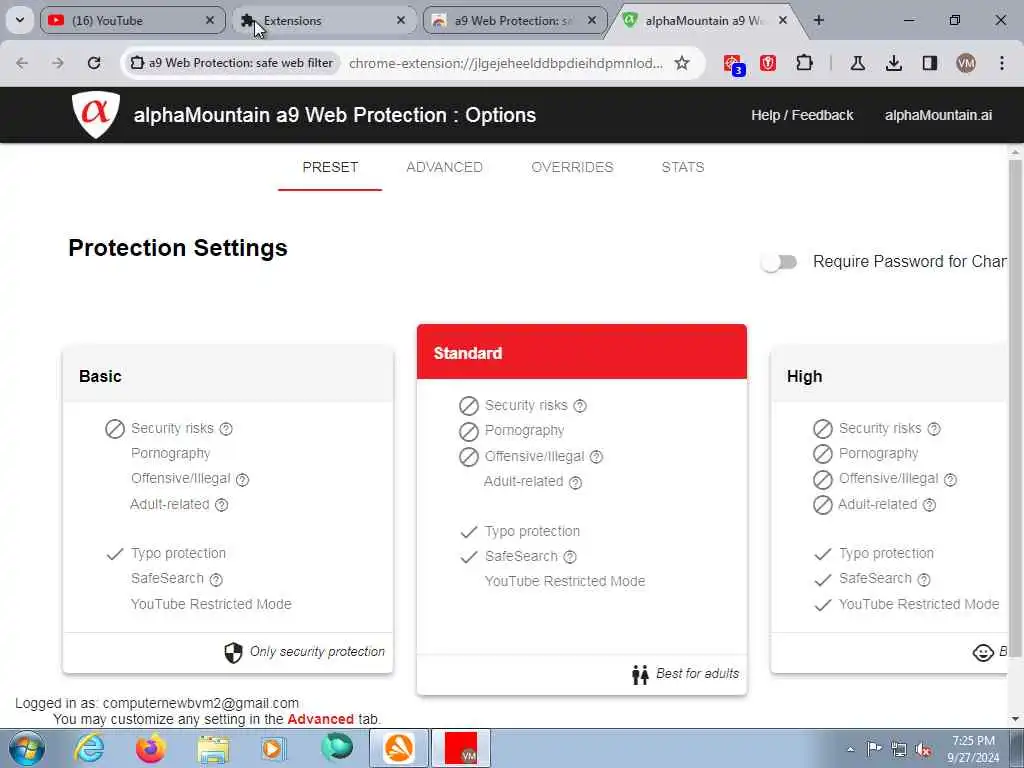Click the smiley face icon in High card

[983, 652]
